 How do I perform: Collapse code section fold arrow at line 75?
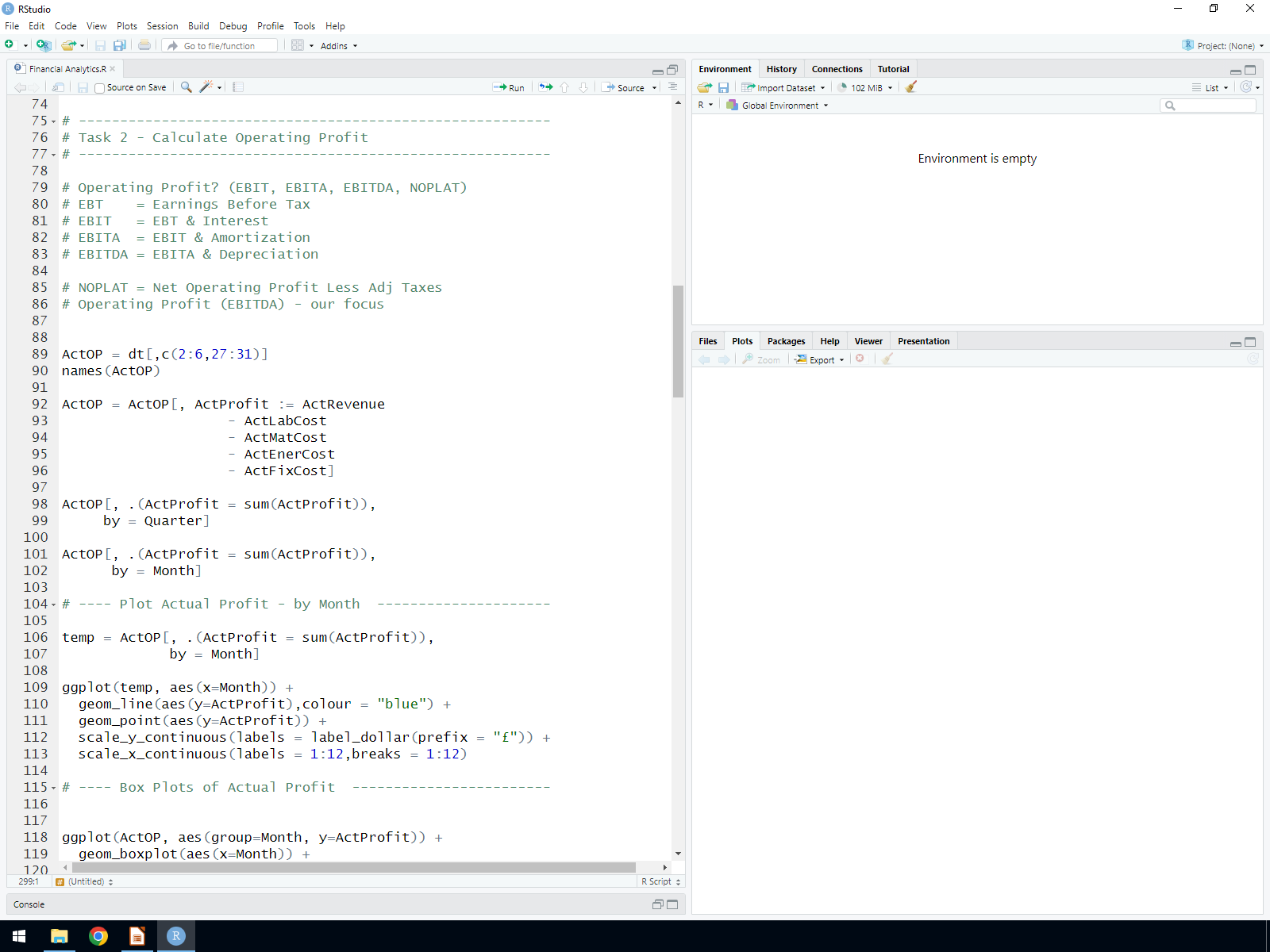click(x=53, y=121)
